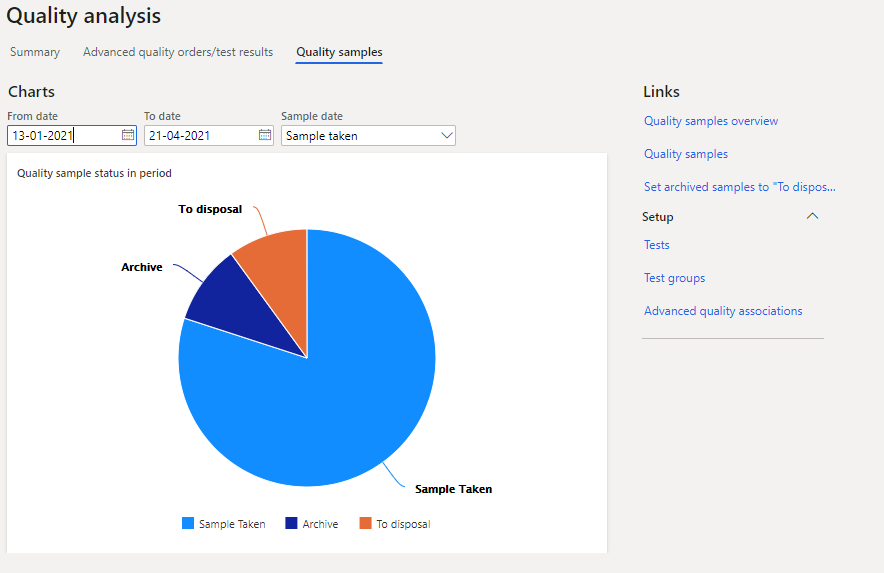Expand the Sample date dropdown arrow
This screenshot has width=884, height=573.
447,135
